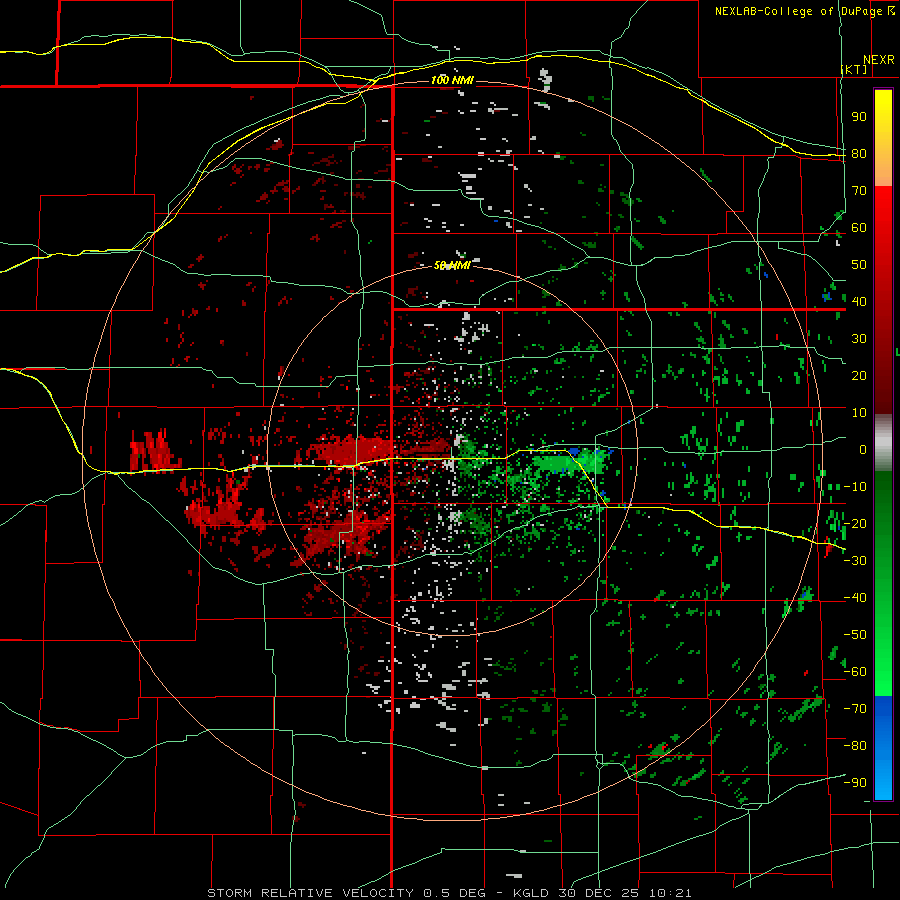Click the -30 legend value
900x900 pixels.
855,561
